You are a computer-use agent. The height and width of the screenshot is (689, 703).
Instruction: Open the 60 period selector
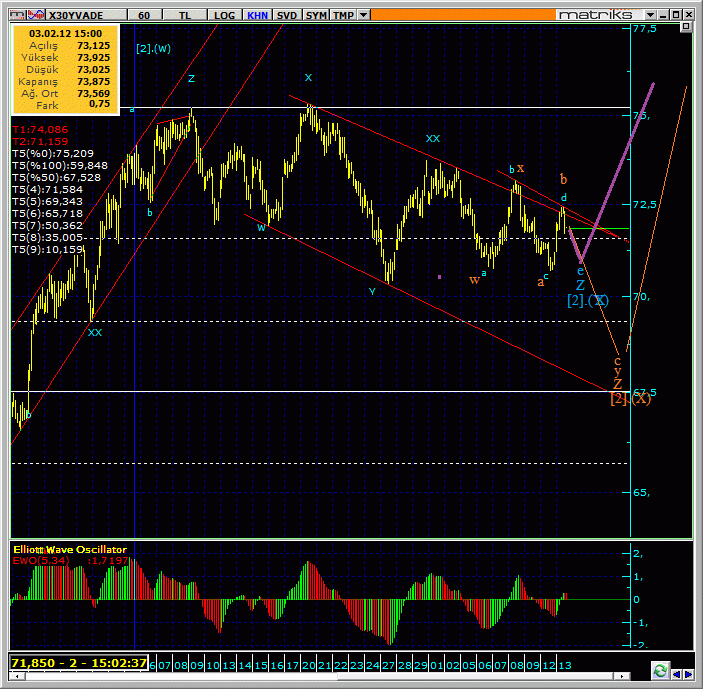click(x=145, y=16)
